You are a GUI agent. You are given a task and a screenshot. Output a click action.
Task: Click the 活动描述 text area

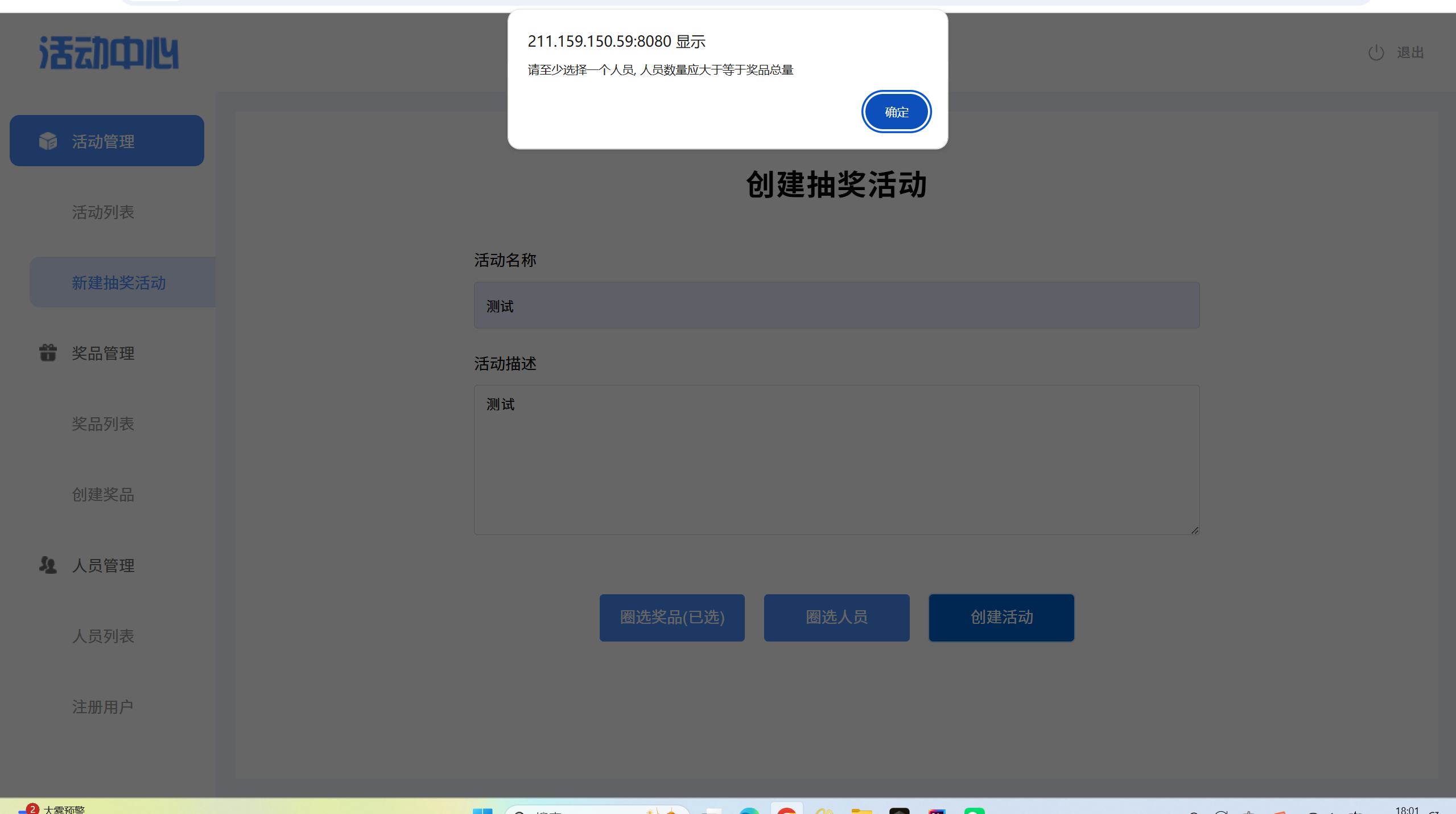click(836, 459)
